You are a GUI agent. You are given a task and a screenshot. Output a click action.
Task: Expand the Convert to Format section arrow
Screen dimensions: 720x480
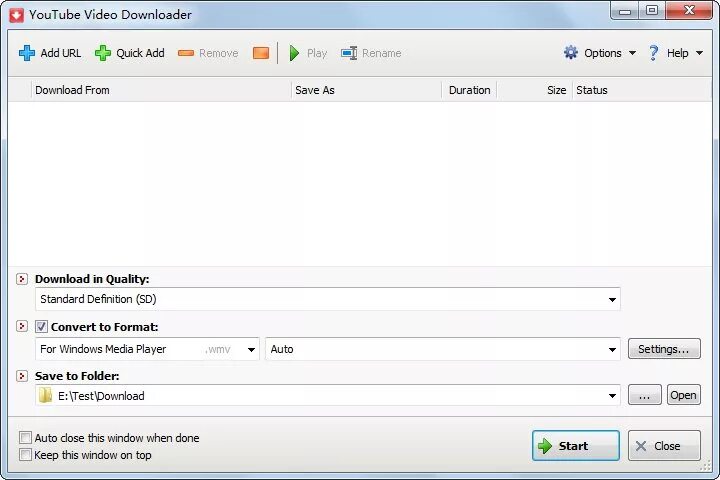pos(22,326)
